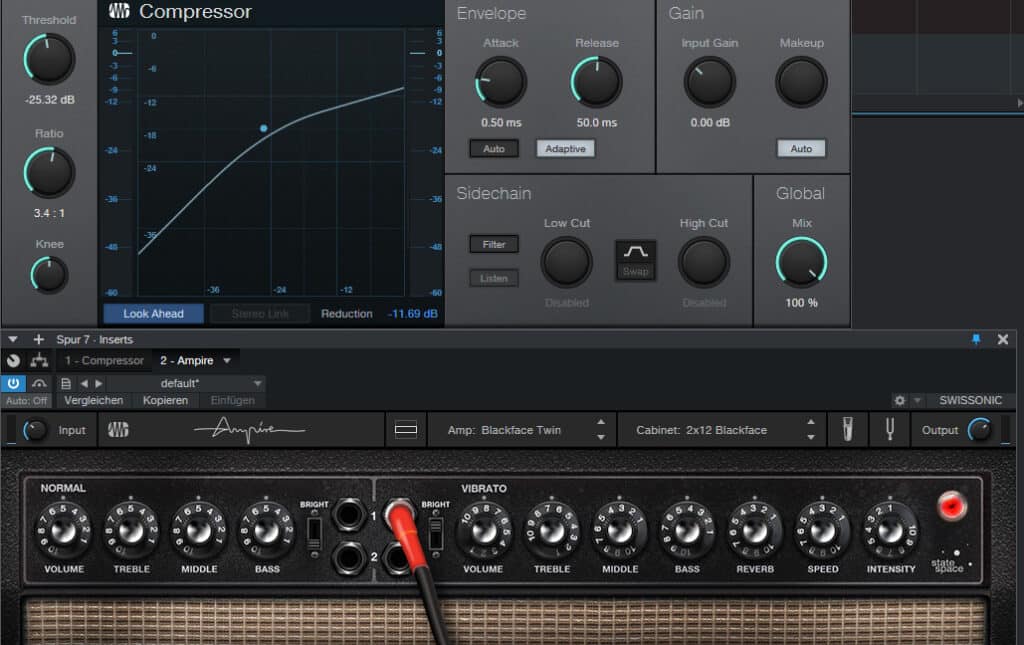Toggle the Ampire amp/stompbox view icon
Screen dimensions: 1024x645
pos(406,430)
